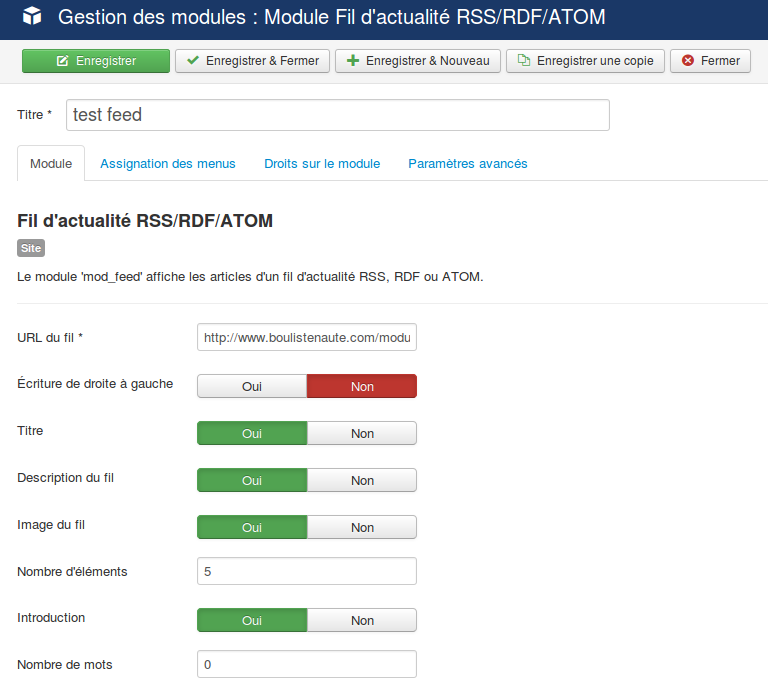Click the green Enregistrer save button
The width and height of the screenshot is (768, 695).
pos(96,61)
